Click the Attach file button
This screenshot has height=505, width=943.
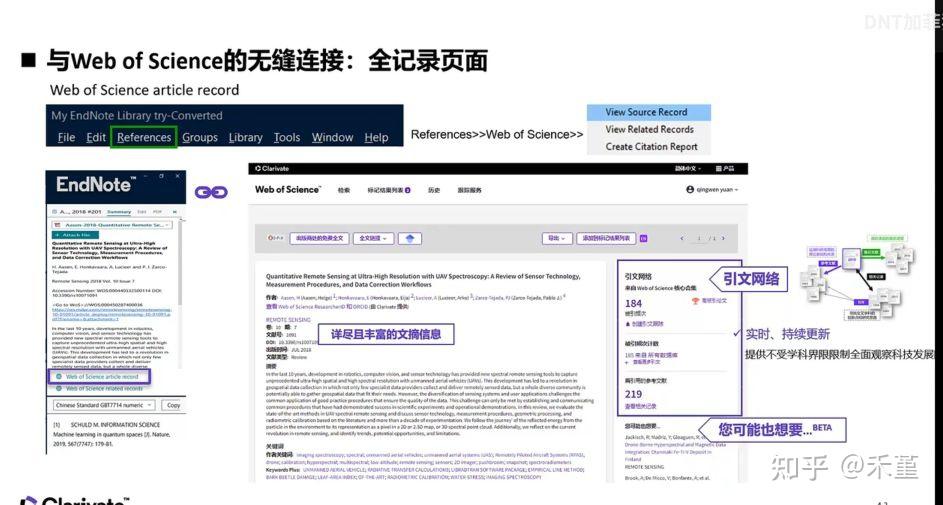73,235
